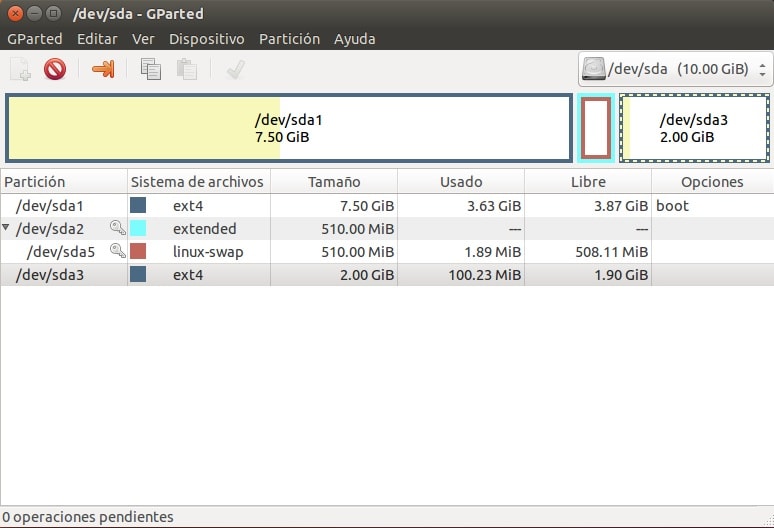774x528 pixels.
Task: Open the Ver menu
Action: tap(143, 39)
